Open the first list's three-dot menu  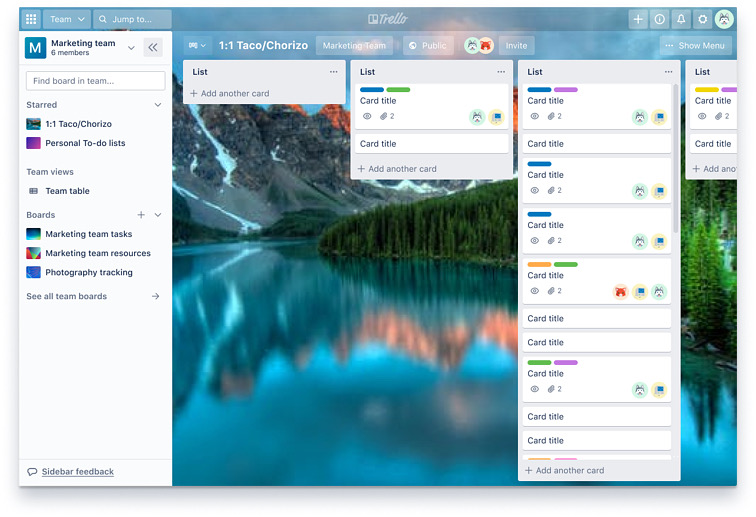[x=334, y=72]
